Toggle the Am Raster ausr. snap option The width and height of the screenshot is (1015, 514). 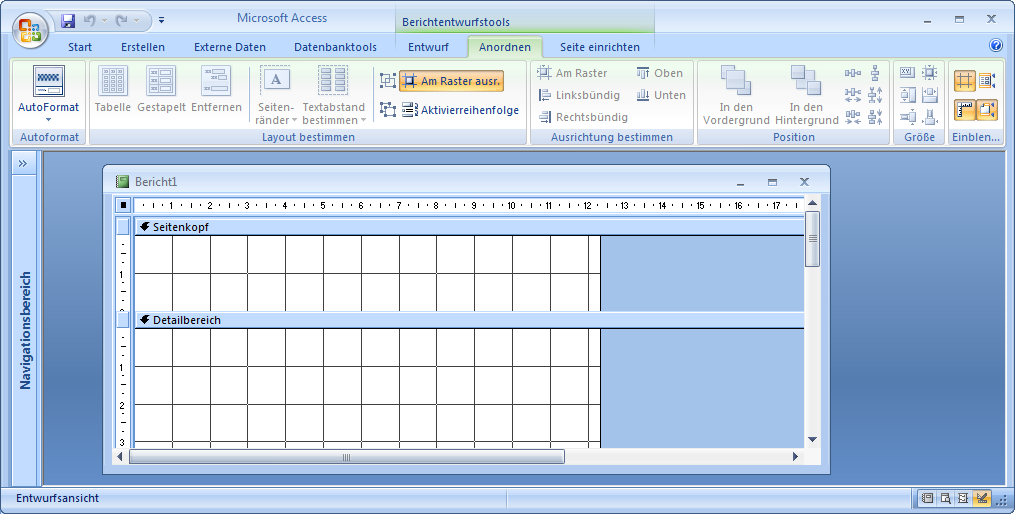click(x=451, y=81)
